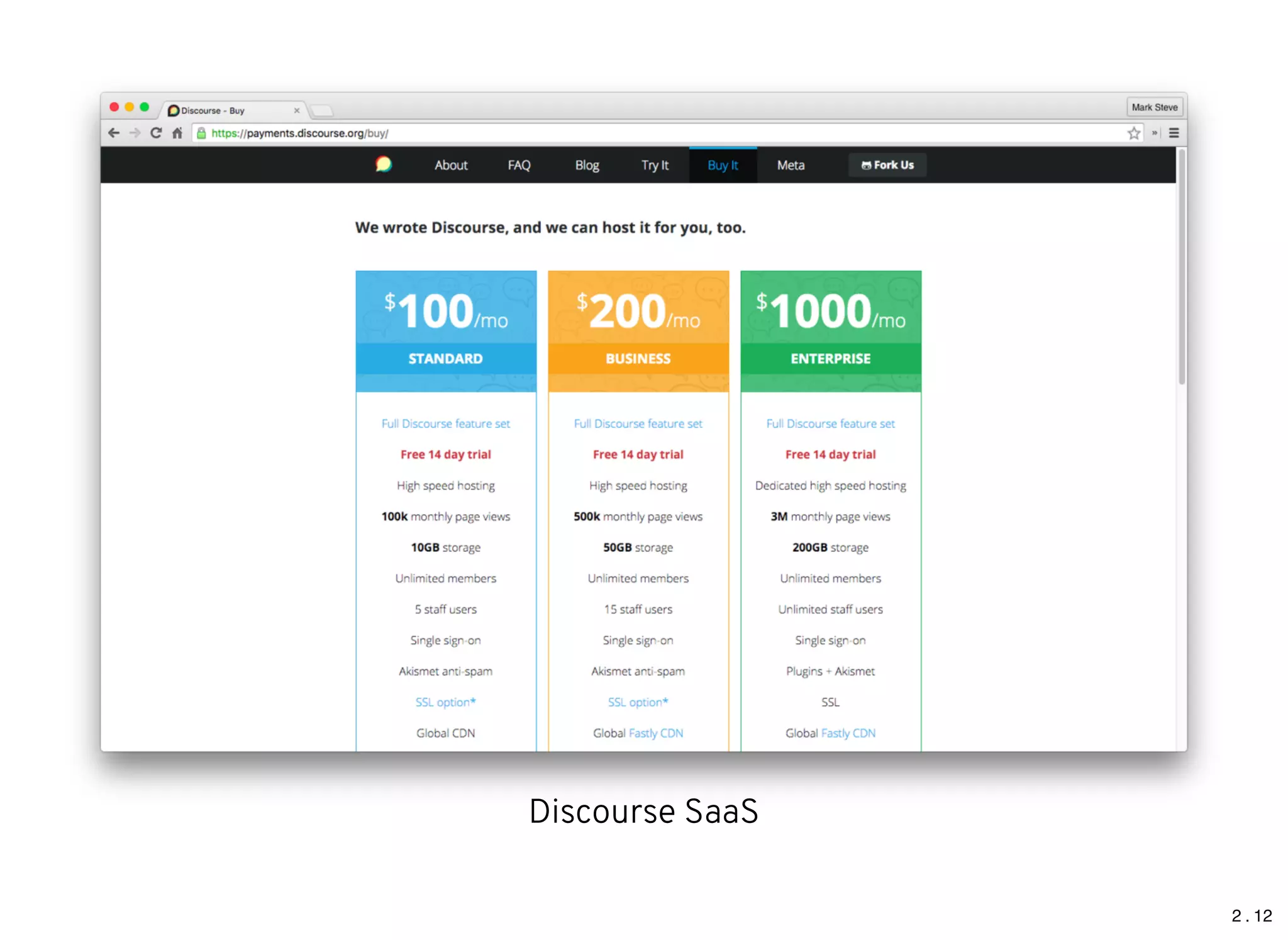1288x940 pixels.
Task: Click 50GB storage text
Action: click(x=638, y=547)
